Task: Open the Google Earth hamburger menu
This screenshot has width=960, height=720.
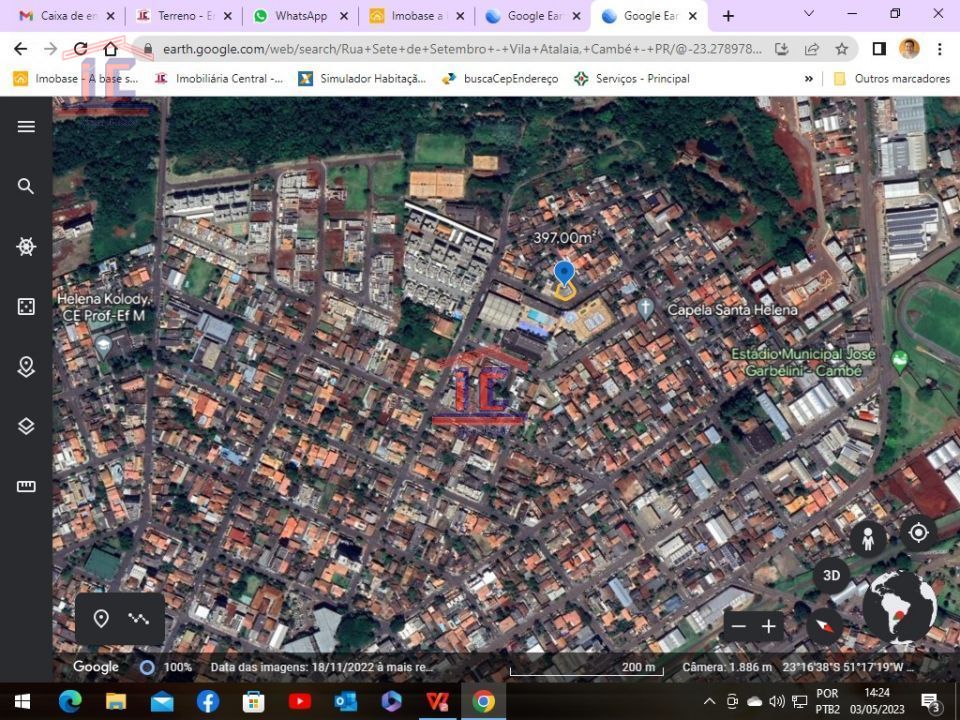Action: 26,126
